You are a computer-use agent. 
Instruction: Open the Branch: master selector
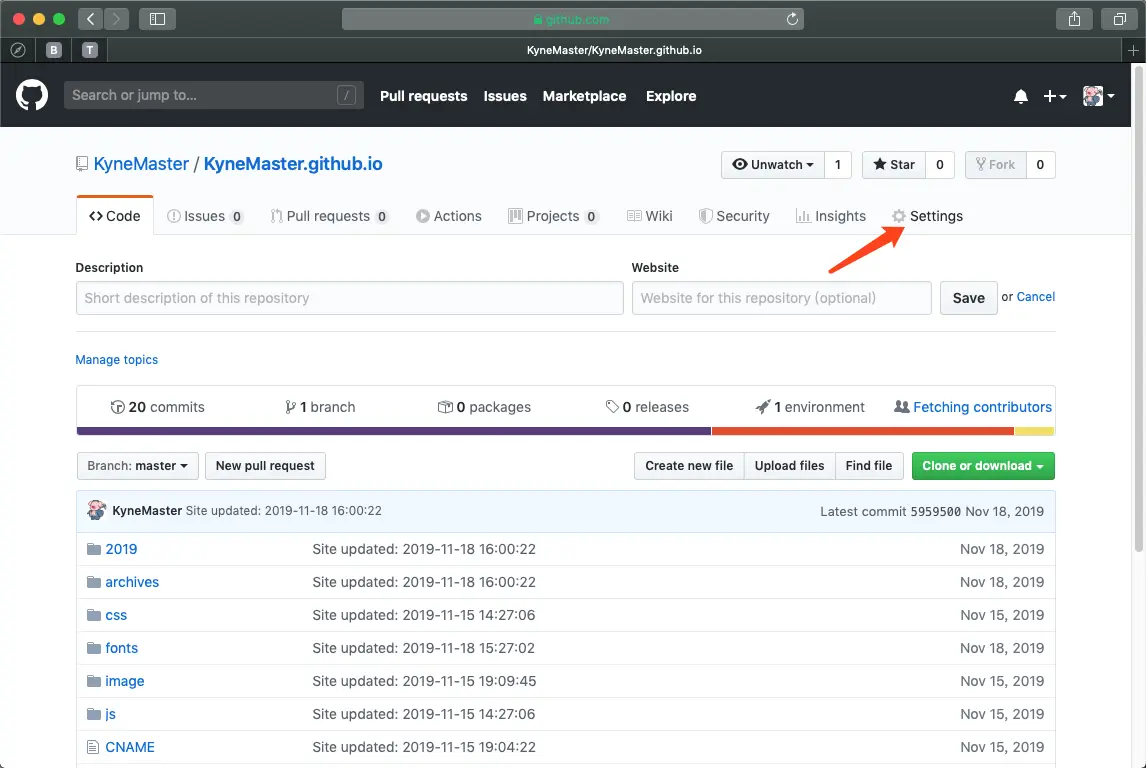pyautogui.click(x=137, y=465)
